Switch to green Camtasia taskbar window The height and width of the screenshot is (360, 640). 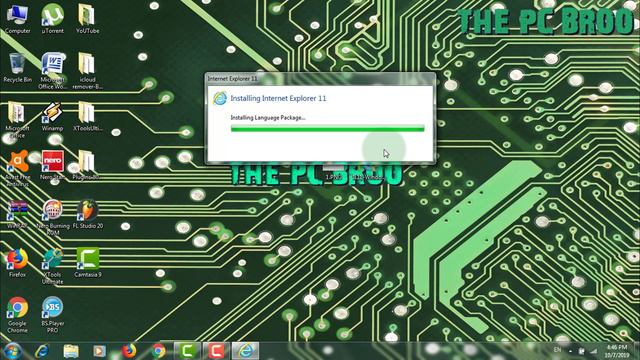click(187, 351)
